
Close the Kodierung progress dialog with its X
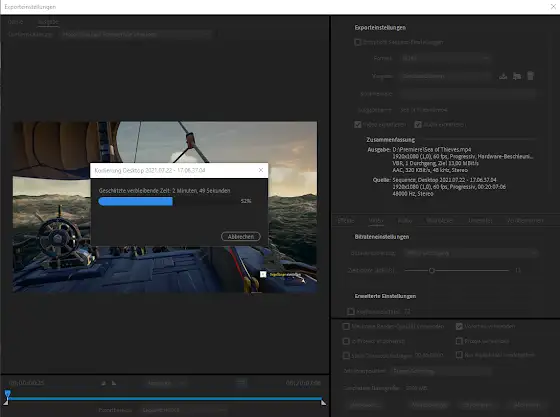tap(261, 170)
